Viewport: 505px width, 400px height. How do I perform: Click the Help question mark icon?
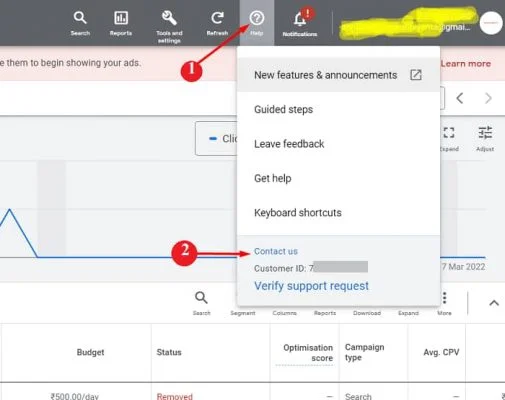257,18
